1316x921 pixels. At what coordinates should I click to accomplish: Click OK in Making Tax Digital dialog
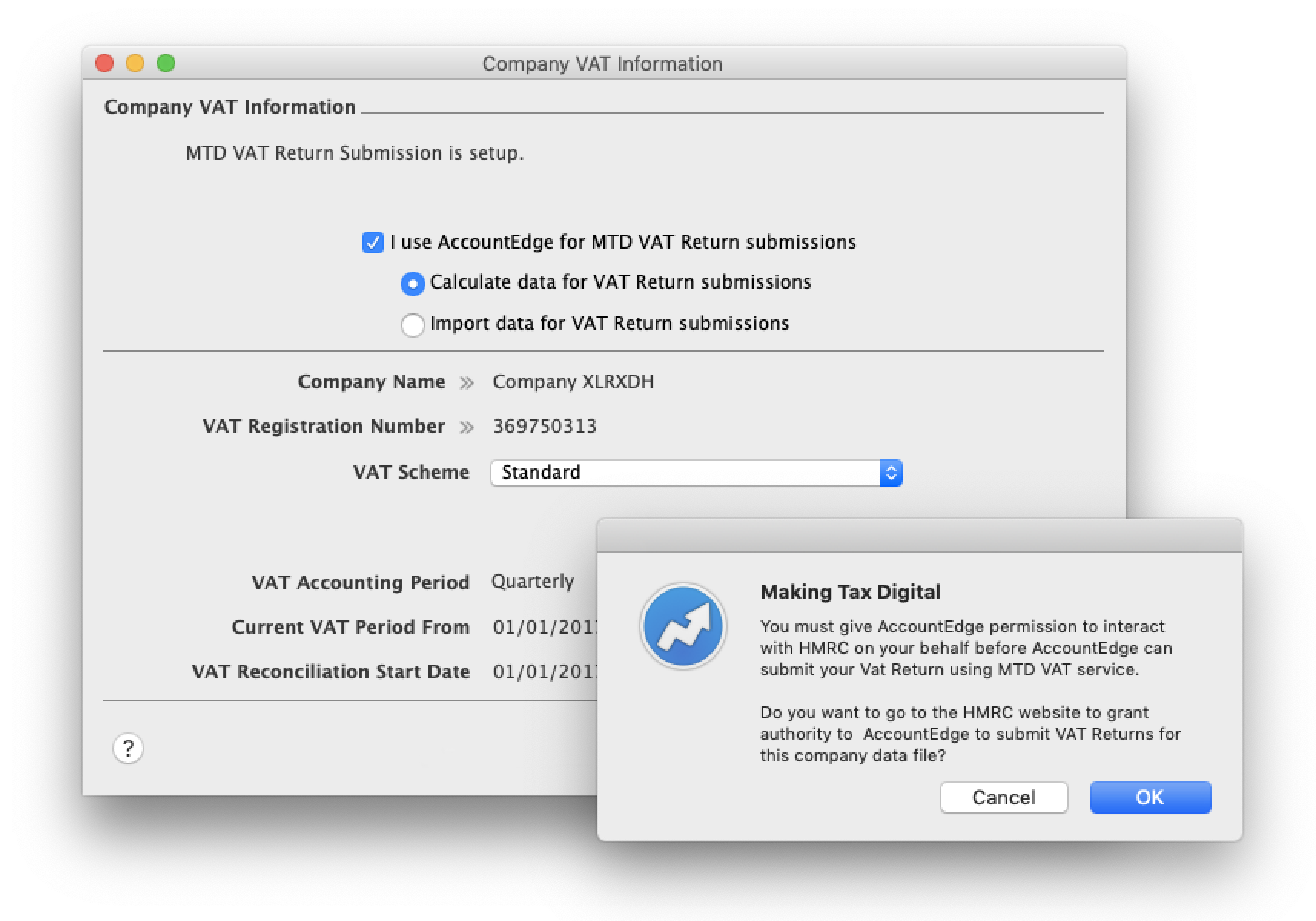(x=1150, y=797)
